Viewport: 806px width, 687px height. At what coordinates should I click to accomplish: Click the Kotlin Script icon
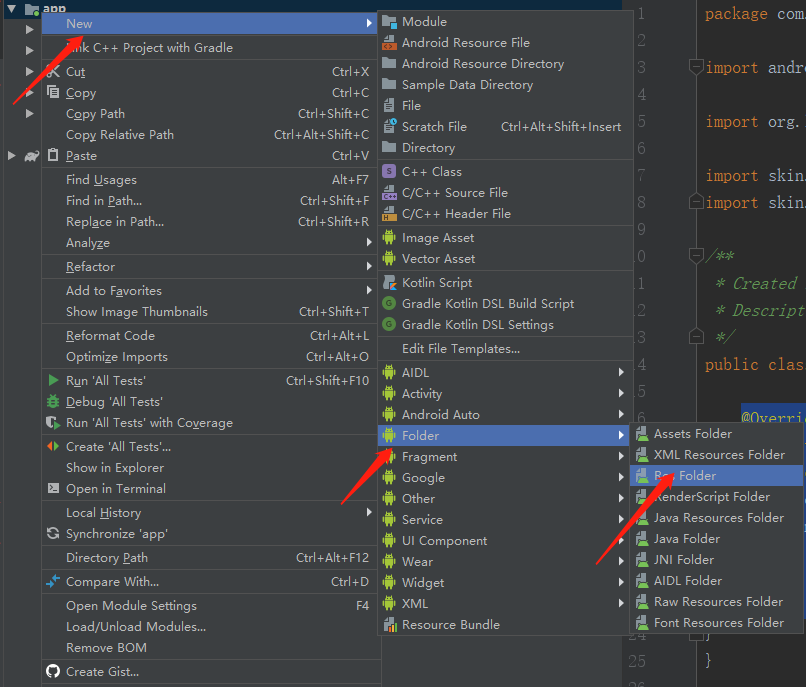pos(389,282)
